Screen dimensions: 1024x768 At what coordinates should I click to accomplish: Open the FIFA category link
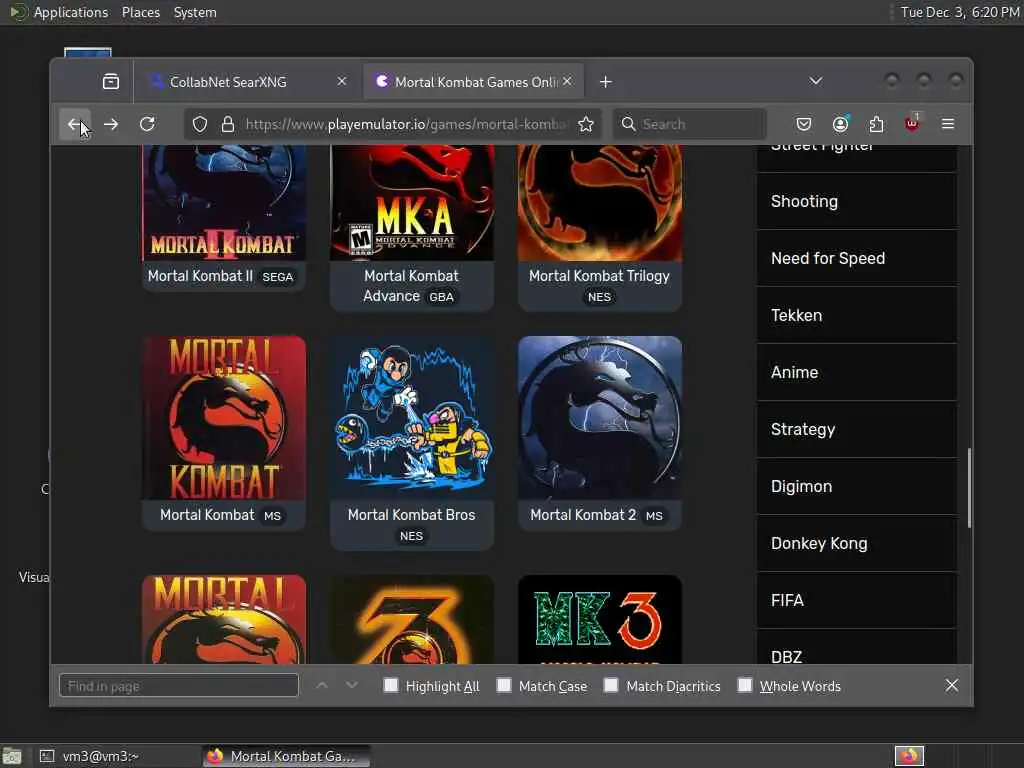click(856, 600)
